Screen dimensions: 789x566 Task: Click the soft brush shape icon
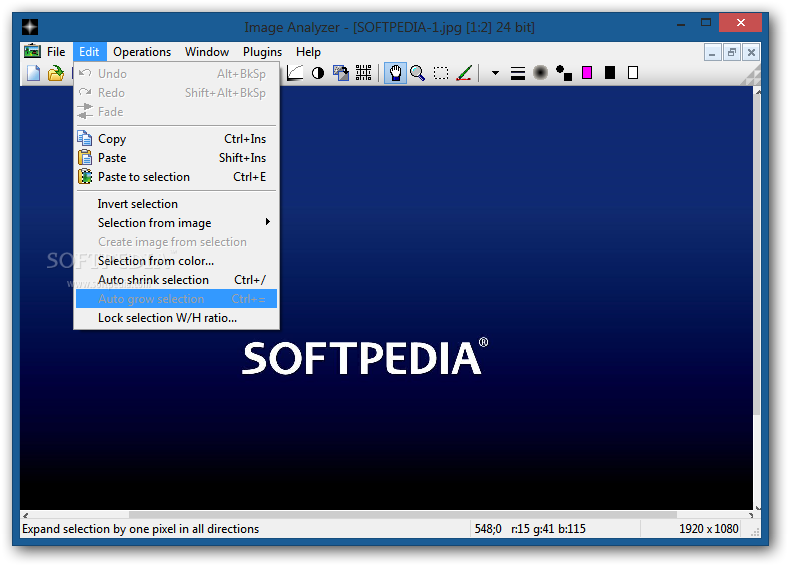[x=540, y=73]
